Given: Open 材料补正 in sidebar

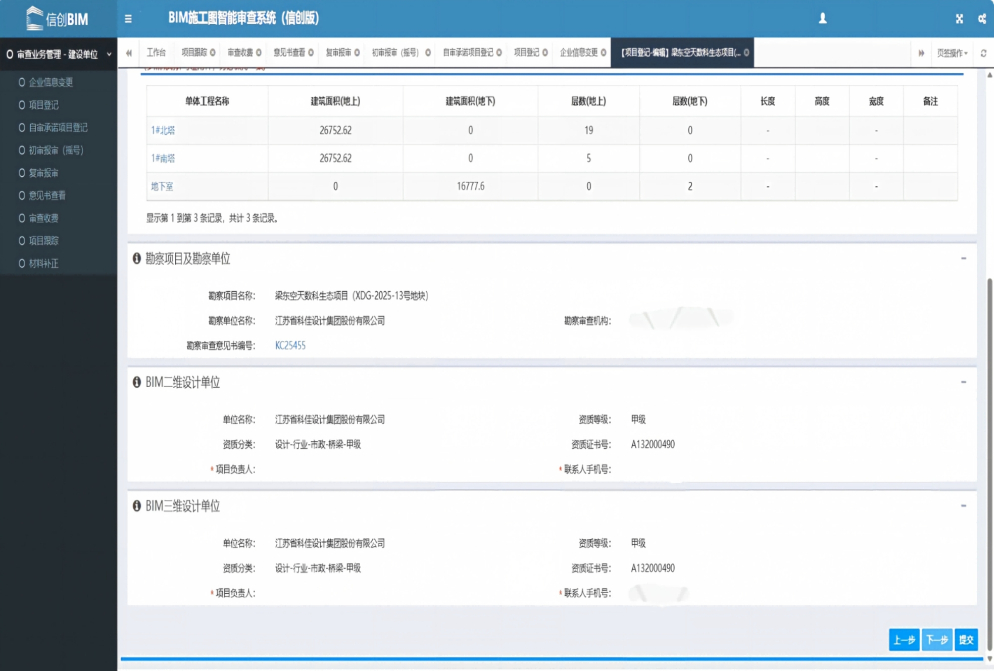Looking at the screenshot, I should click(43, 263).
